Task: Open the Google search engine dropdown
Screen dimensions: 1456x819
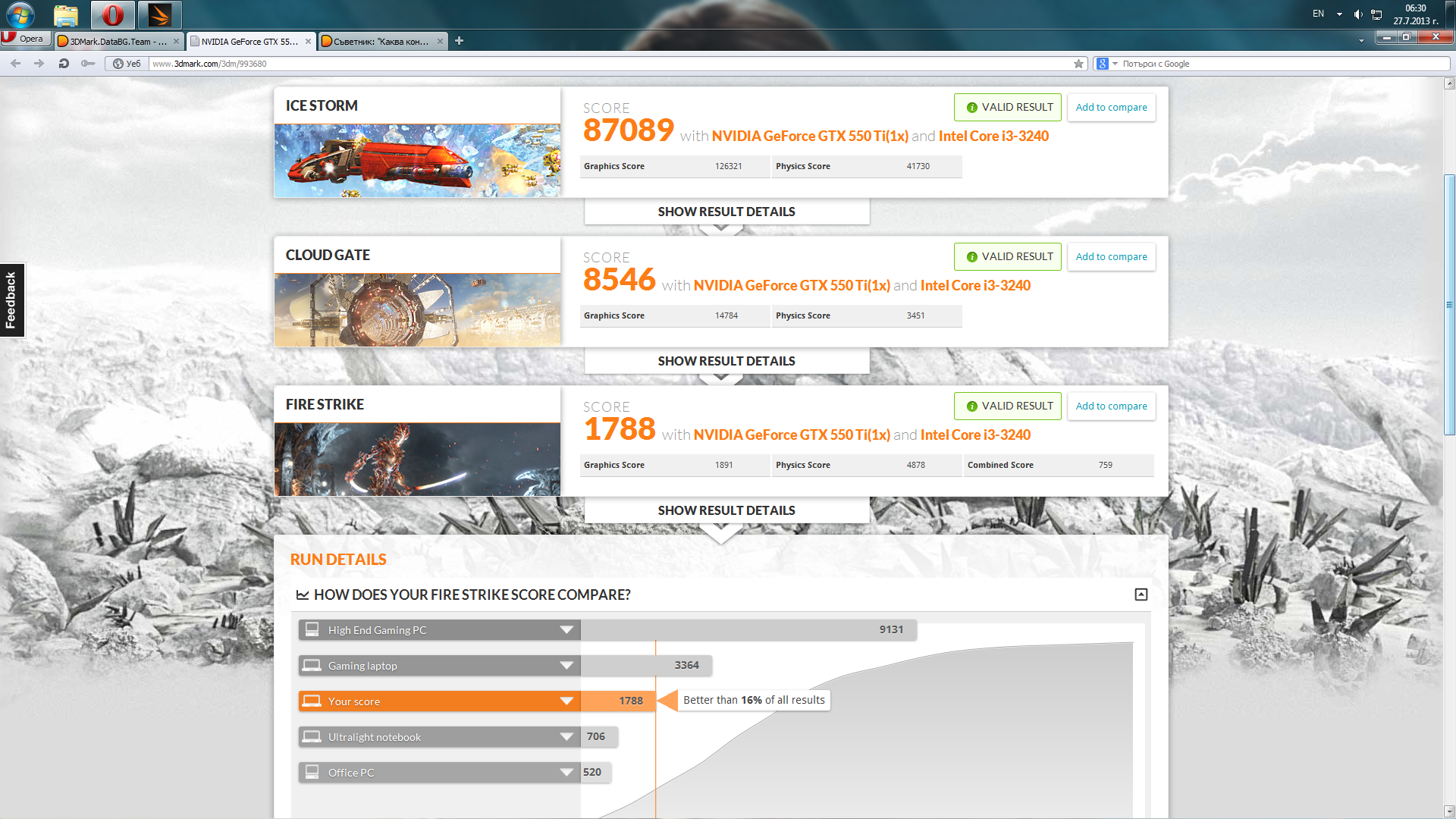Action: point(1107,64)
